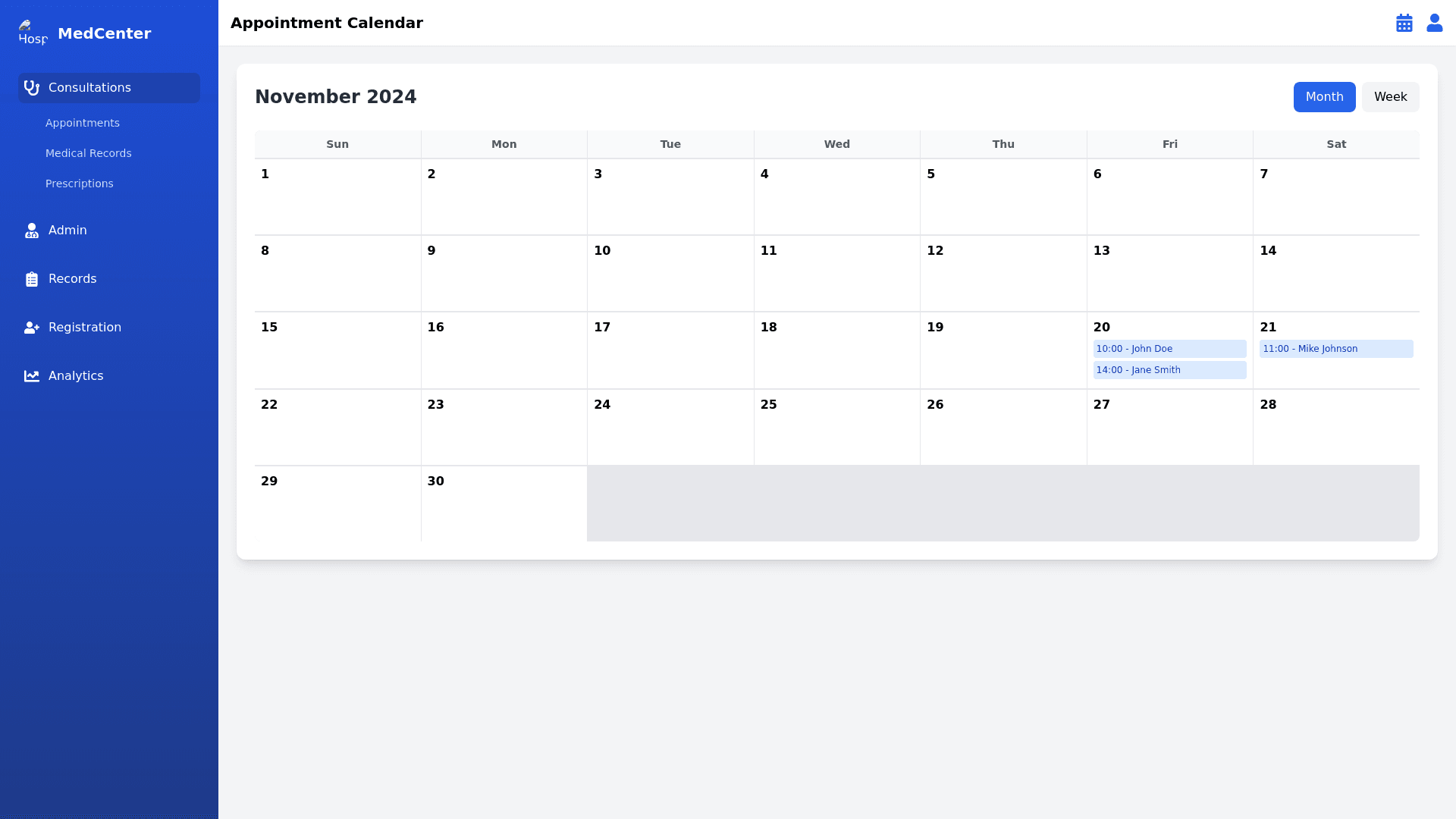This screenshot has width=1456, height=819.
Task: Expand the Analytics sidebar section
Action: (x=109, y=376)
